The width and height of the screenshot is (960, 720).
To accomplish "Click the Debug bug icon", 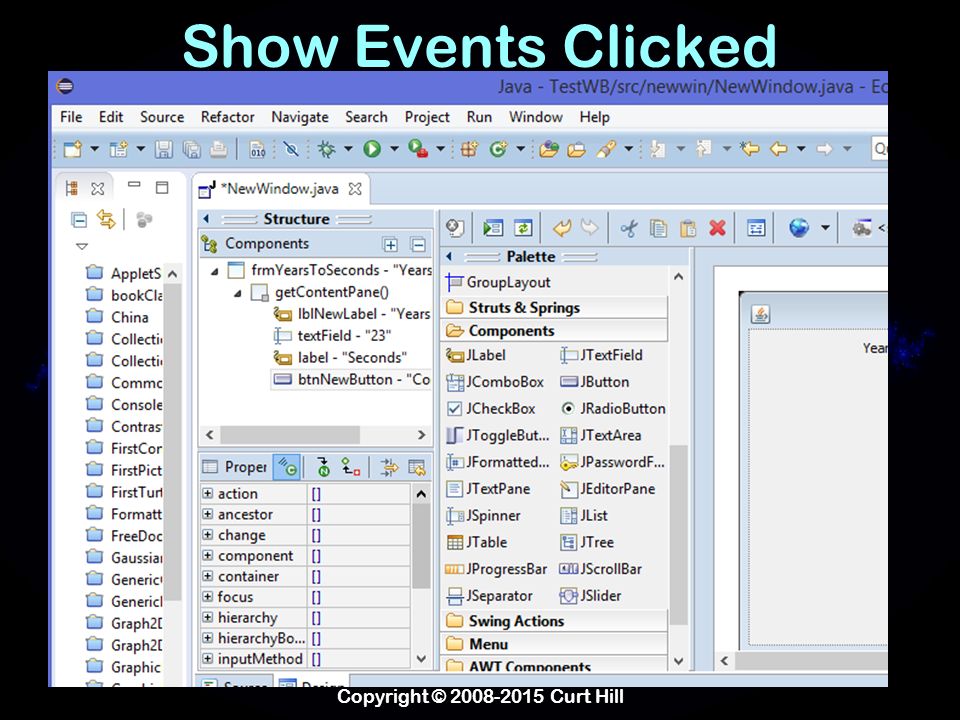I will click(x=326, y=149).
